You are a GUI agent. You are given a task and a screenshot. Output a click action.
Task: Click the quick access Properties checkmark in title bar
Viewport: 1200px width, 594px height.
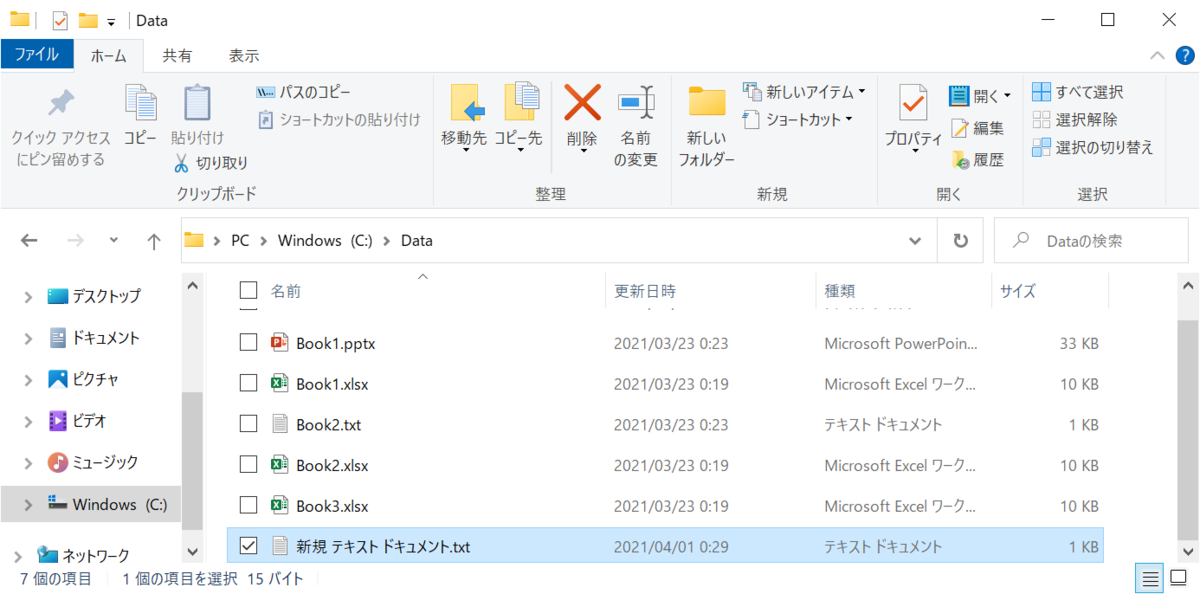[60, 20]
